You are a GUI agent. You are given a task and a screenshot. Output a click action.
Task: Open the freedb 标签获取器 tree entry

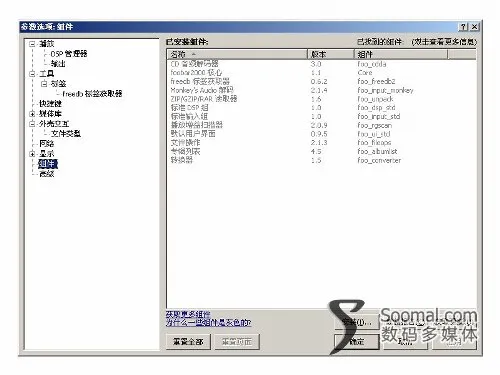pyautogui.click(x=92, y=94)
